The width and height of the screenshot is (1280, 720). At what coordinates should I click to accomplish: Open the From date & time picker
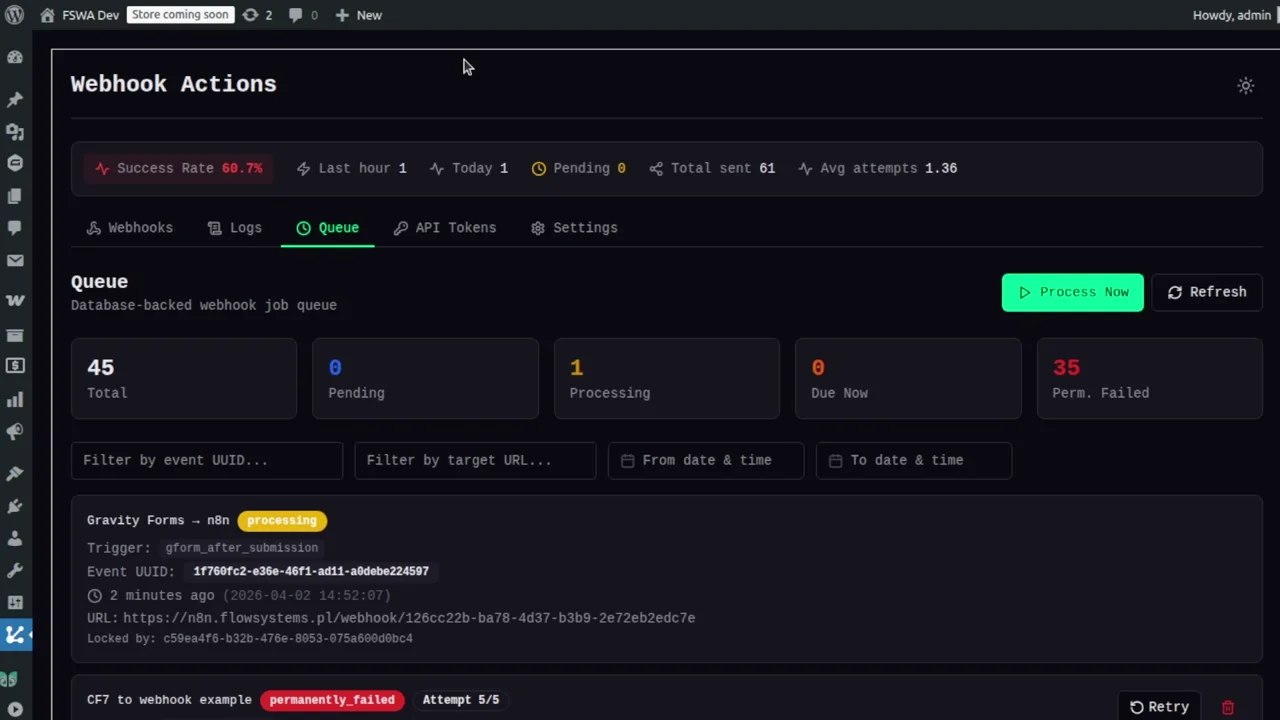pos(706,460)
